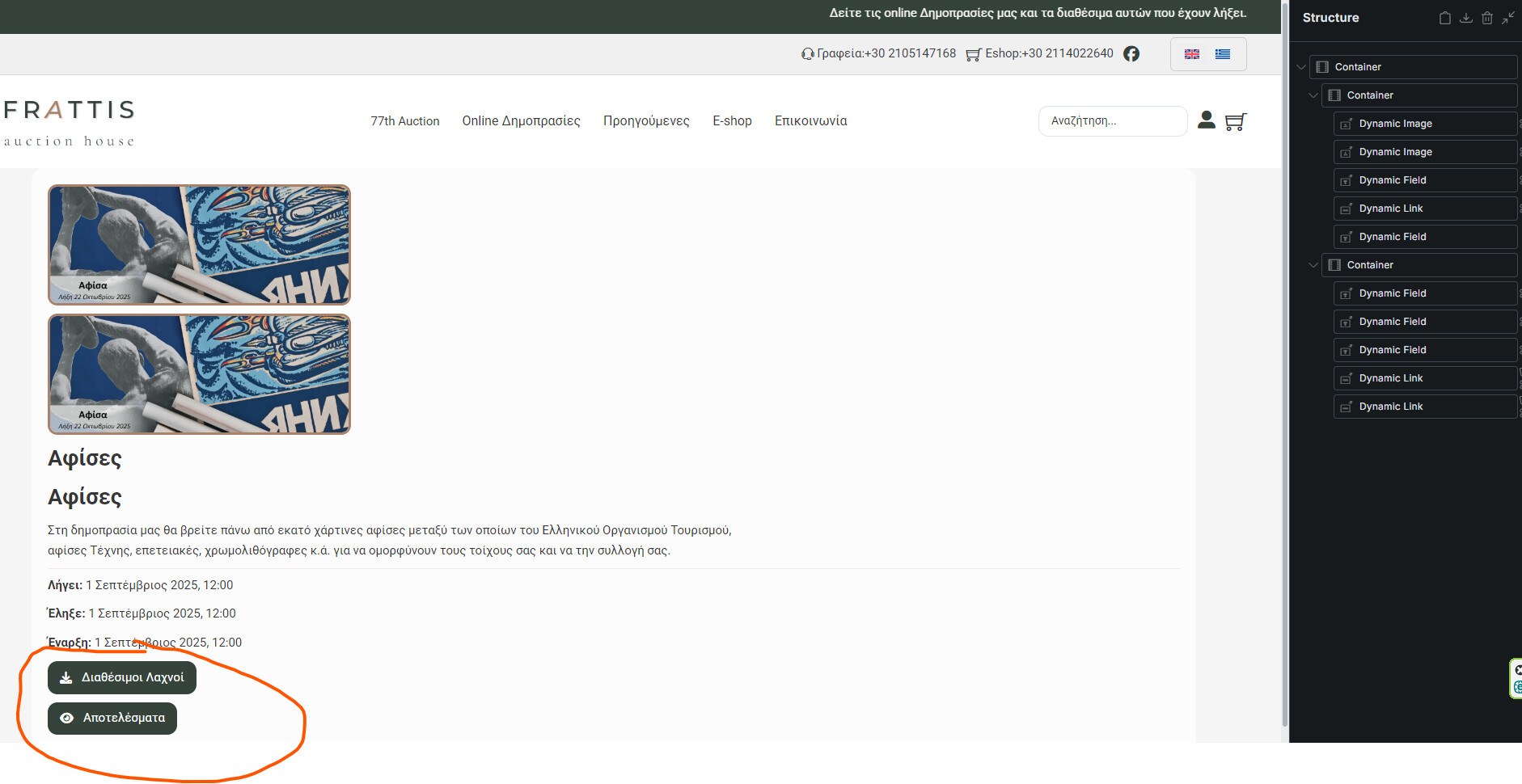1522x784 pixels.
Task: Collapse the second nested Container chevron
Action: point(1313,265)
